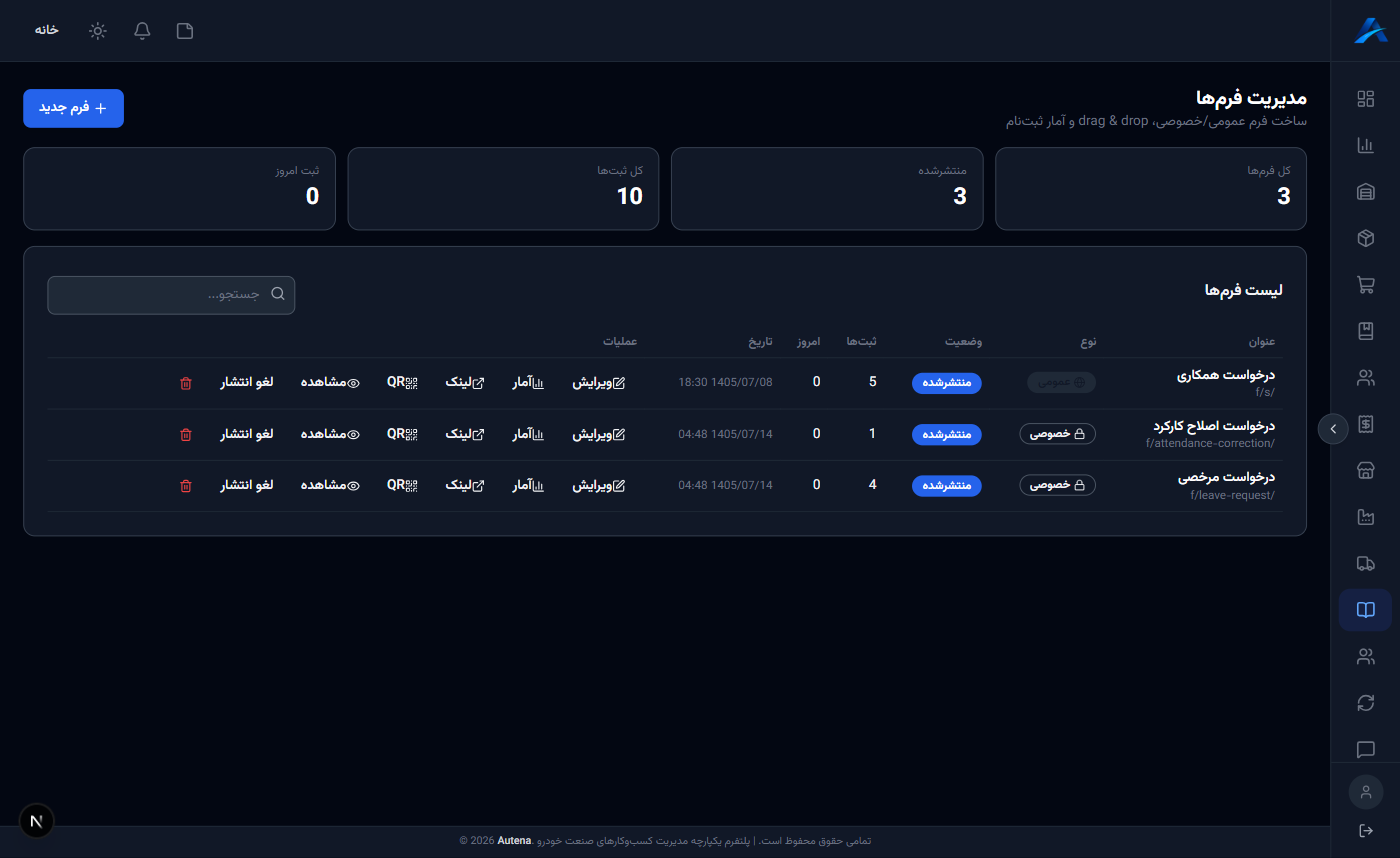Click مشاهده for درخواست اصلاح کارکرد
The height and width of the screenshot is (858, 1400).
pos(331,434)
